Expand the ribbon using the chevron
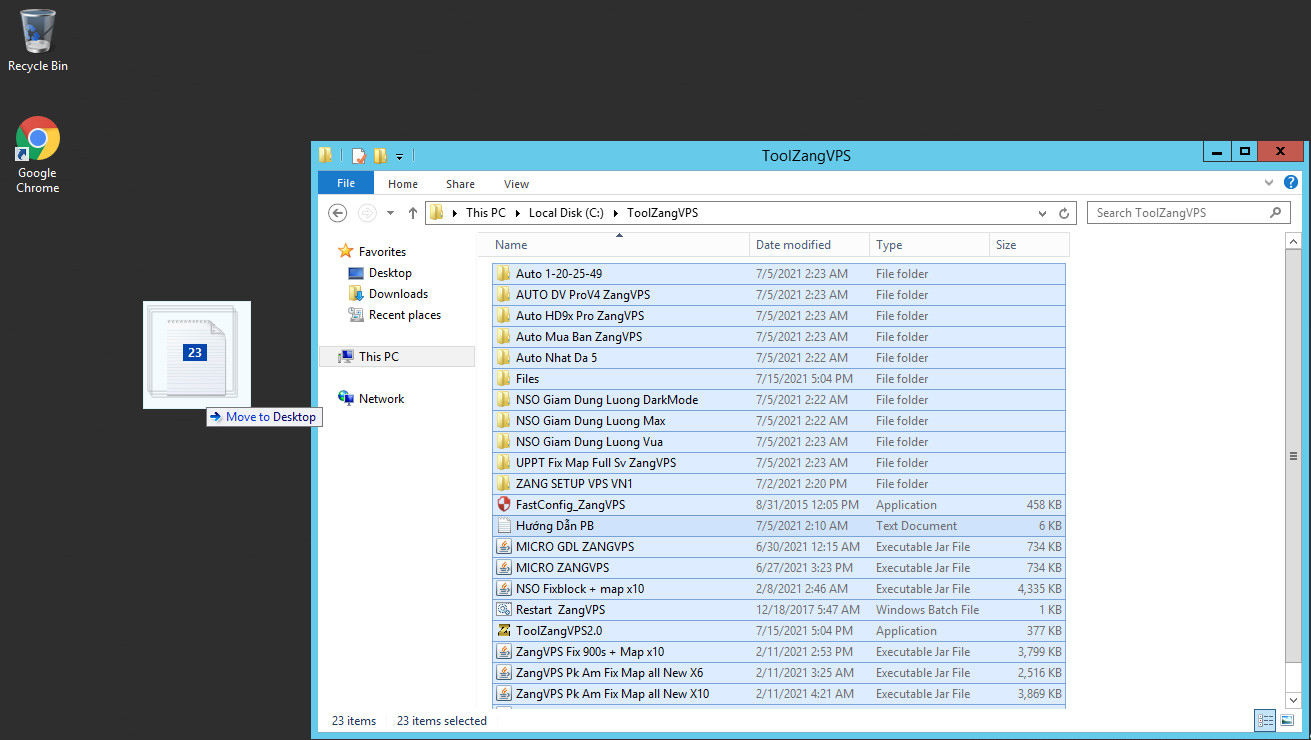Image resolution: width=1311 pixels, height=740 pixels. tap(1270, 183)
